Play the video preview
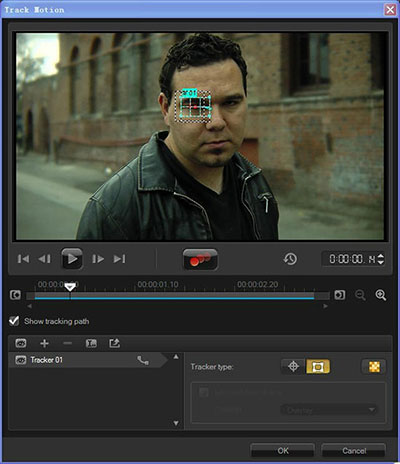The image size is (400, 464). click(72, 259)
